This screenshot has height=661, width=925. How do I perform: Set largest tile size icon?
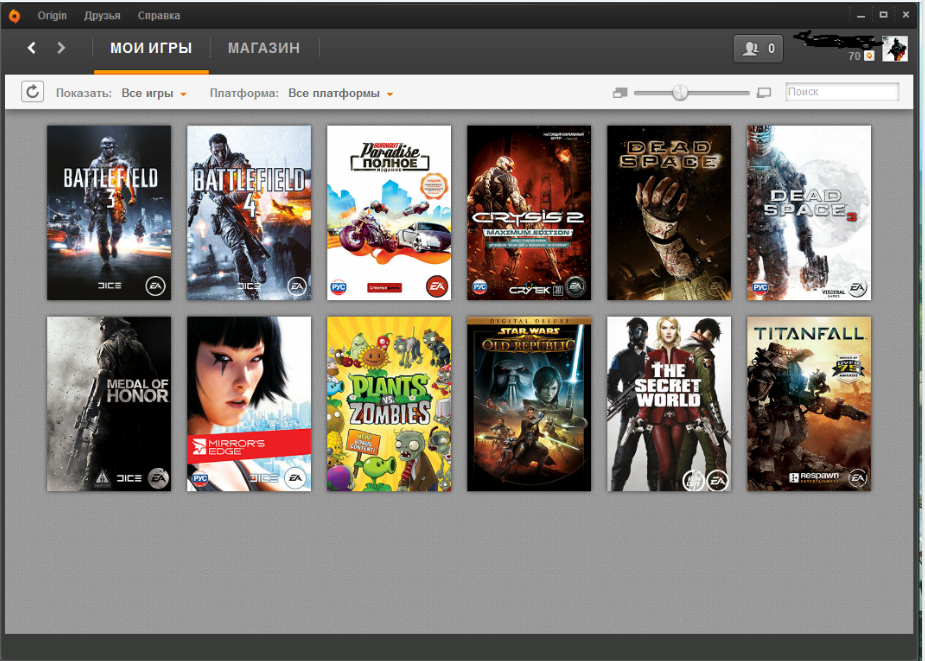tap(764, 93)
